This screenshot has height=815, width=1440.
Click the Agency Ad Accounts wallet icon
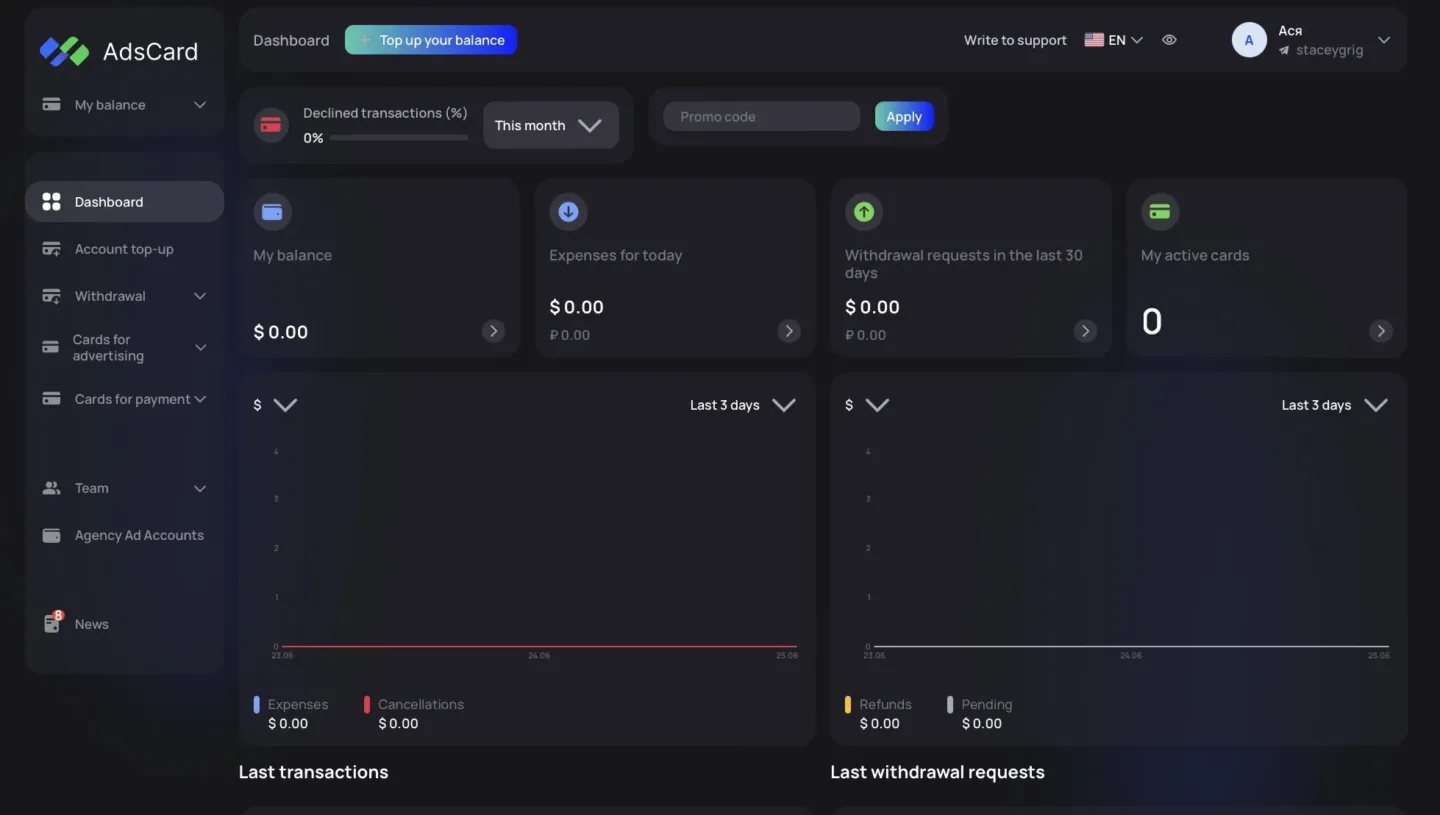coord(51,535)
